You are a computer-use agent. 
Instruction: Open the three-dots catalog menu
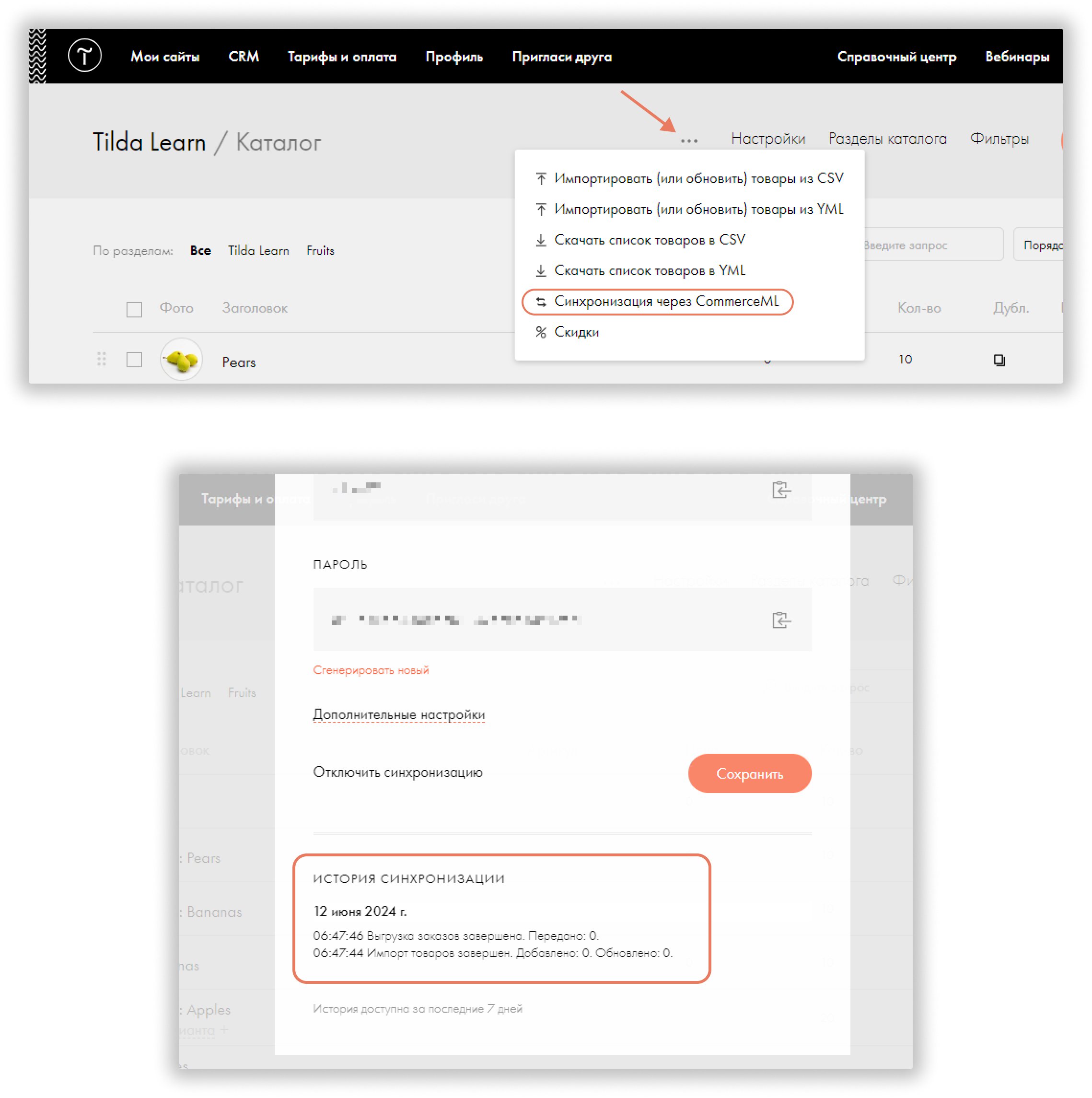coord(688,140)
